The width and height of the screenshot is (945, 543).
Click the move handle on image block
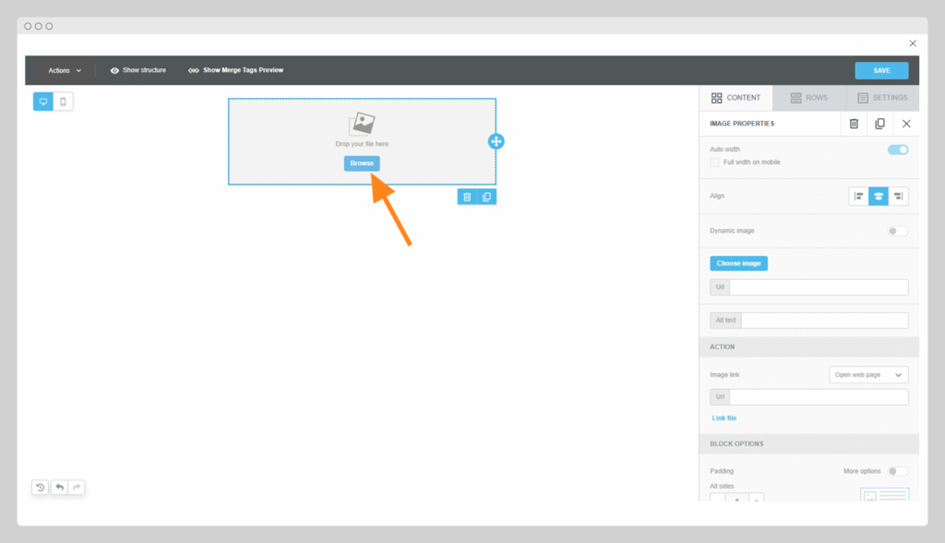pos(496,141)
